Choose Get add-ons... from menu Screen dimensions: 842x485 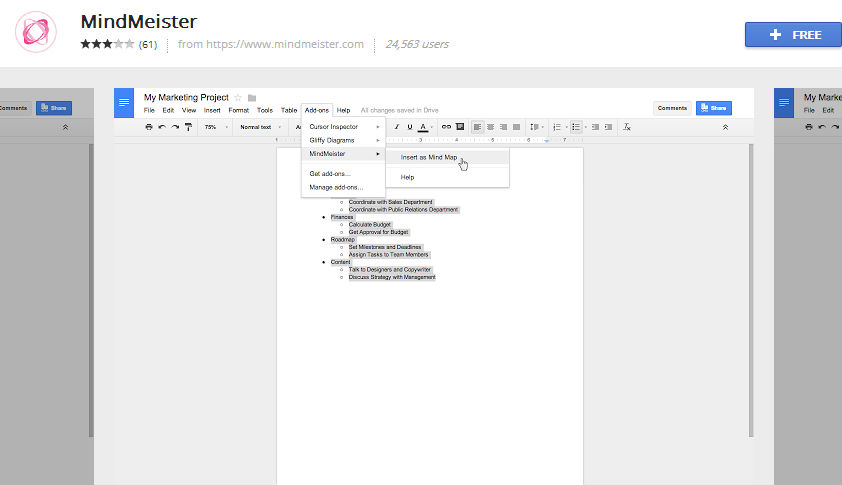[x=344, y=173]
